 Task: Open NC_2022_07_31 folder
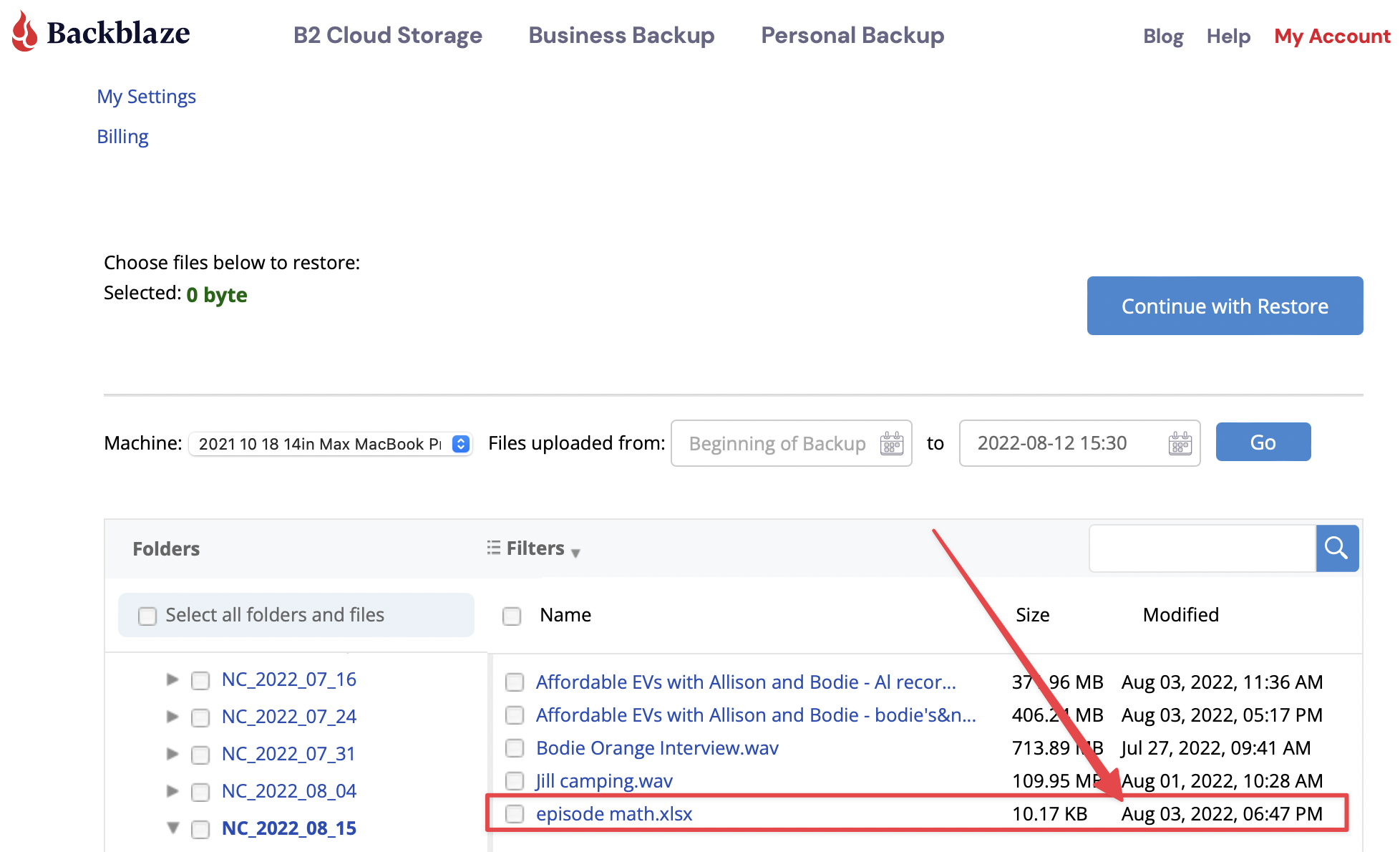288,754
